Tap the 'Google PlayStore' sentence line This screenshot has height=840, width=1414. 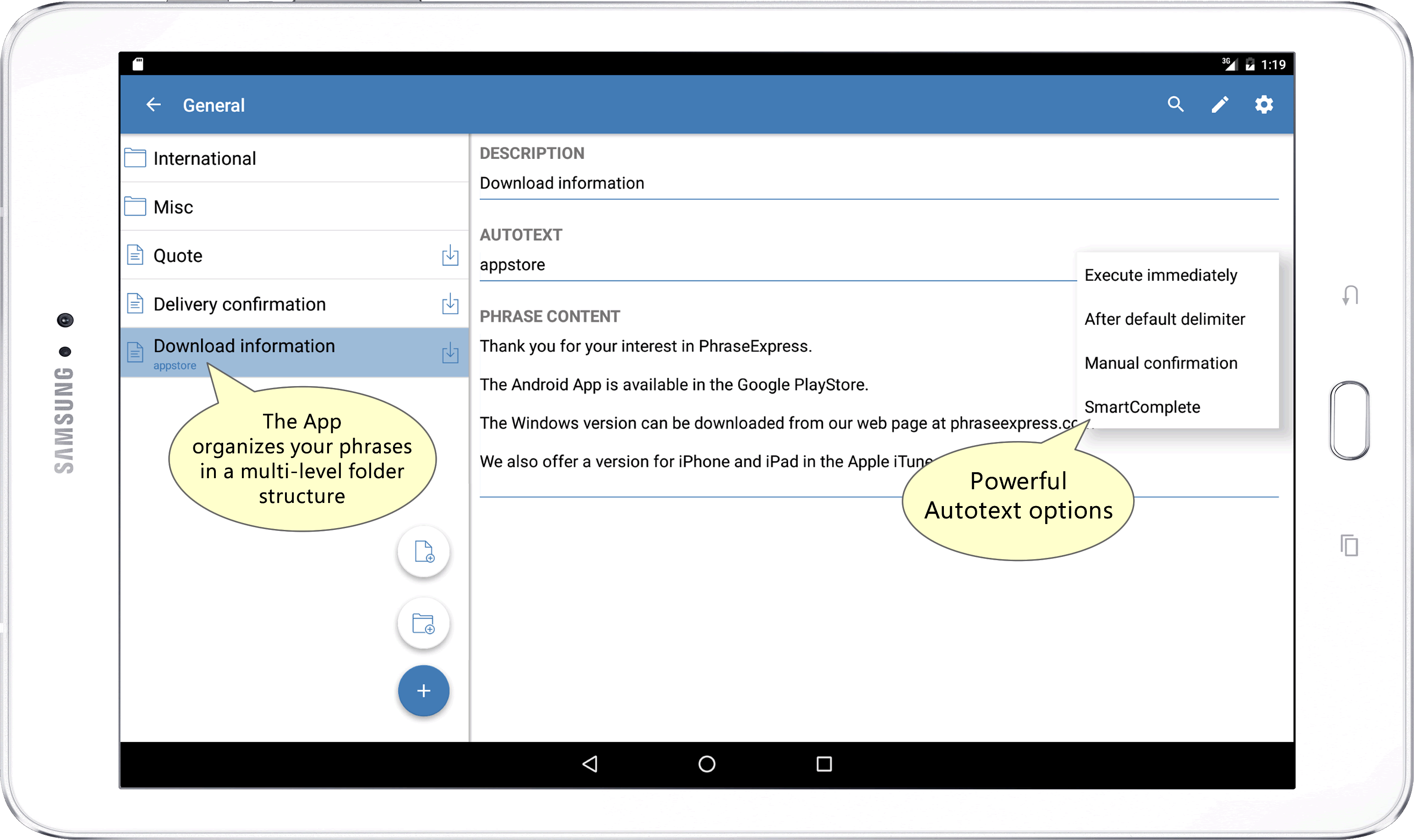point(674,385)
